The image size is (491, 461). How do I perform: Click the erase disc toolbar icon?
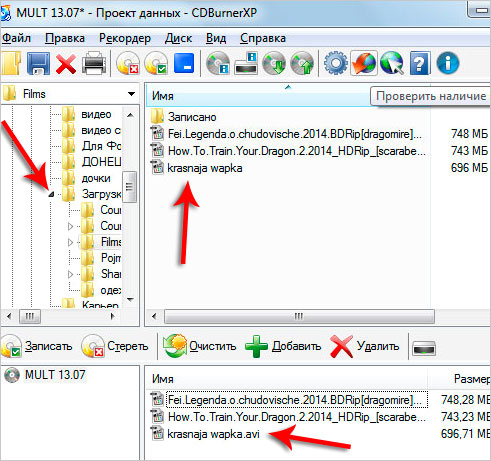click(x=128, y=63)
